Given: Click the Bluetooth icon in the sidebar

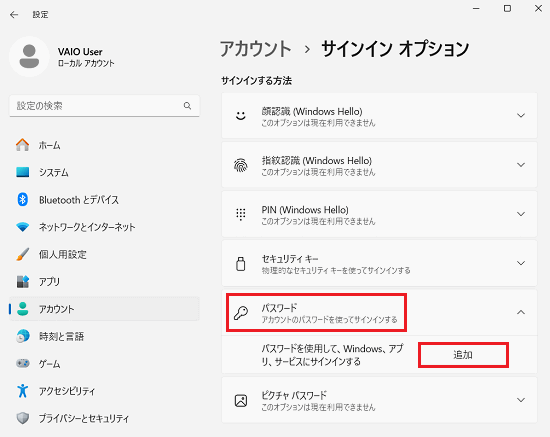Looking at the screenshot, I should (x=22, y=200).
